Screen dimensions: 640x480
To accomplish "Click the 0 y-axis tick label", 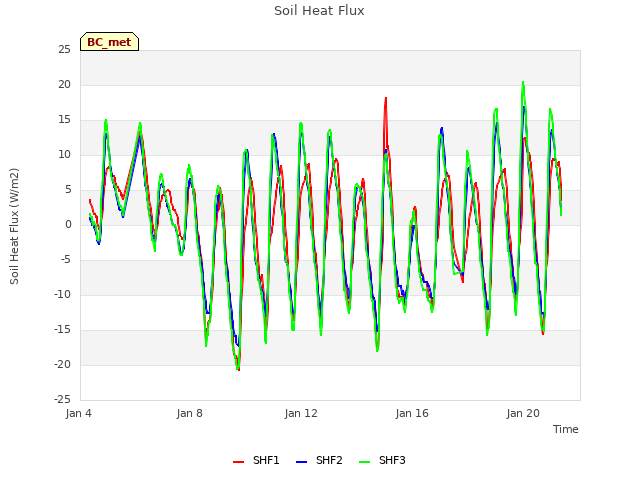I will tap(68, 224).
